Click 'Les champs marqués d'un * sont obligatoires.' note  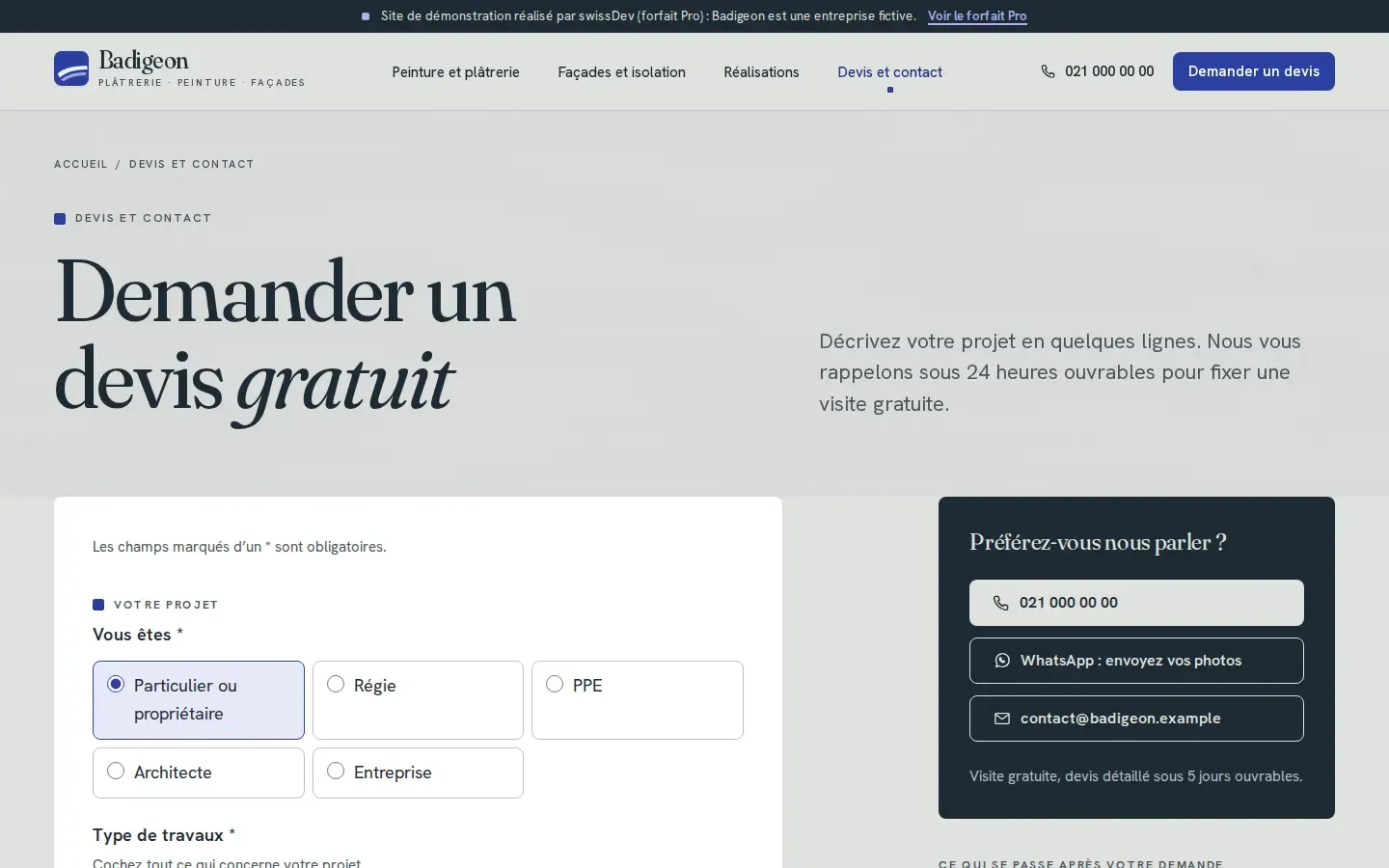(x=239, y=547)
